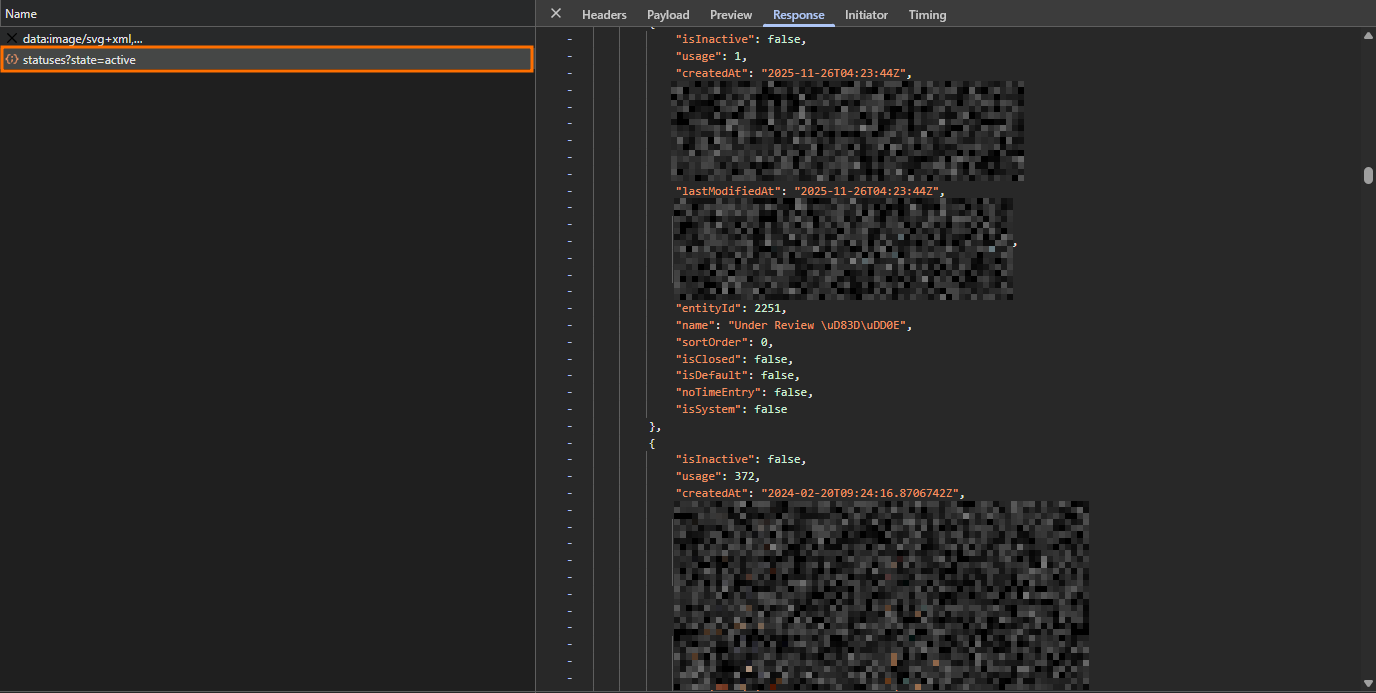1376x693 pixels.
Task: Click the Response pane vertical scrollbar thumb
Action: pos(1368,175)
